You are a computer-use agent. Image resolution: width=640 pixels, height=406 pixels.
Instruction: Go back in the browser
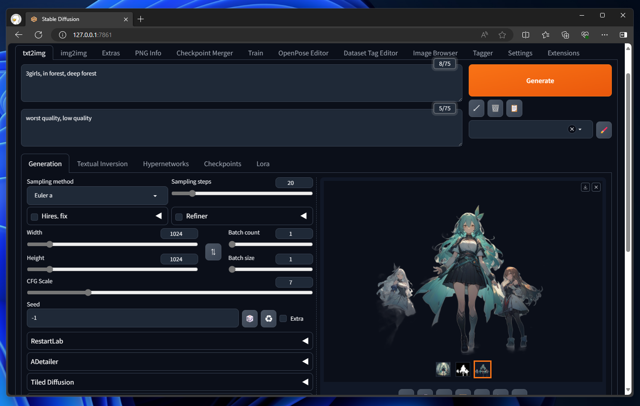coord(18,35)
